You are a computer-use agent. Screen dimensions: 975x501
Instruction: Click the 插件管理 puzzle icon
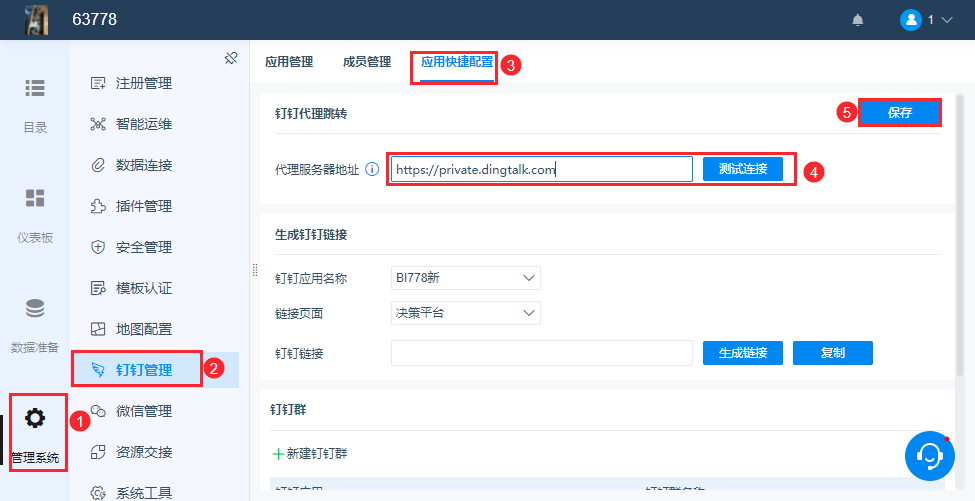(x=98, y=206)
